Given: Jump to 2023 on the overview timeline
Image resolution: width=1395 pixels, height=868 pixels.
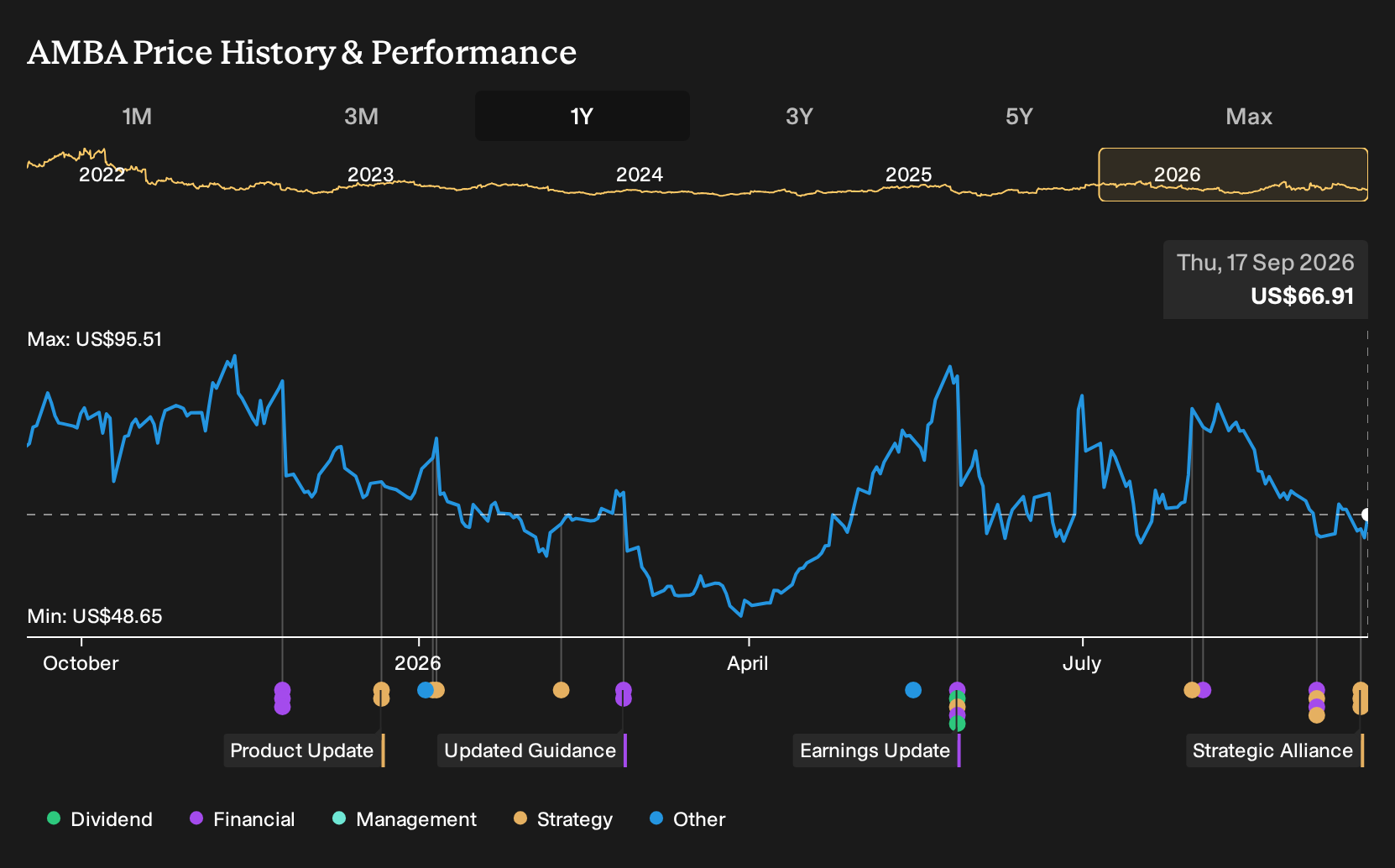Looking at the screenshot, I should 370,175.
